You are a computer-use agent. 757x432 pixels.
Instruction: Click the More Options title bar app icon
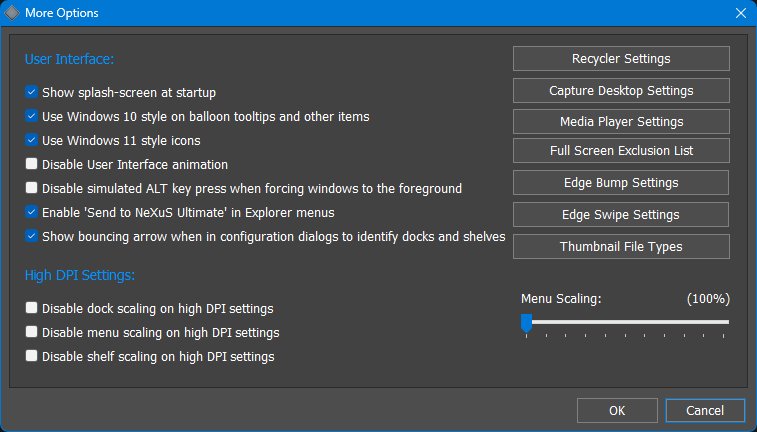(x=12, y=13)
